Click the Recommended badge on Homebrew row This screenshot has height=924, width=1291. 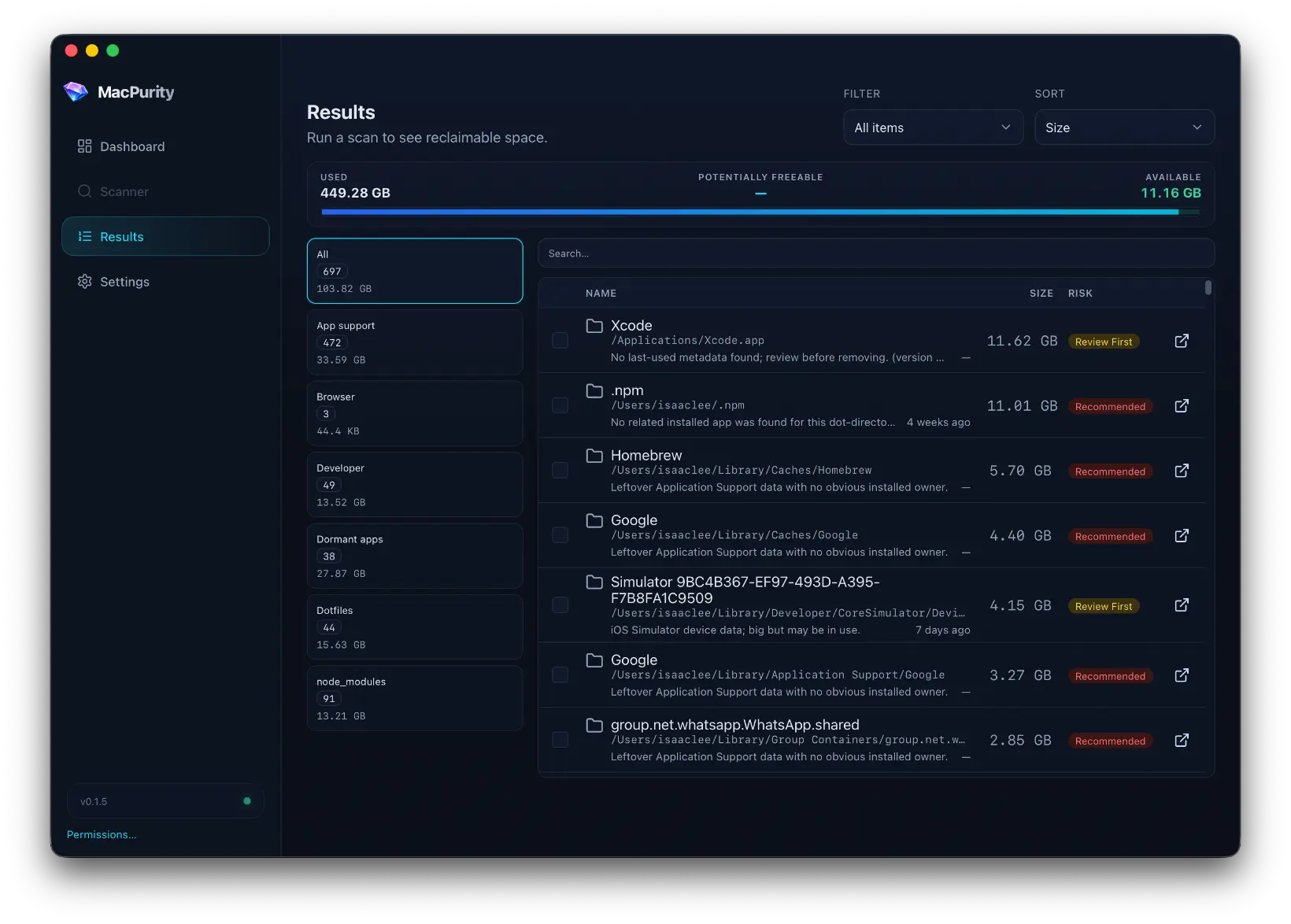point(1110,471)
